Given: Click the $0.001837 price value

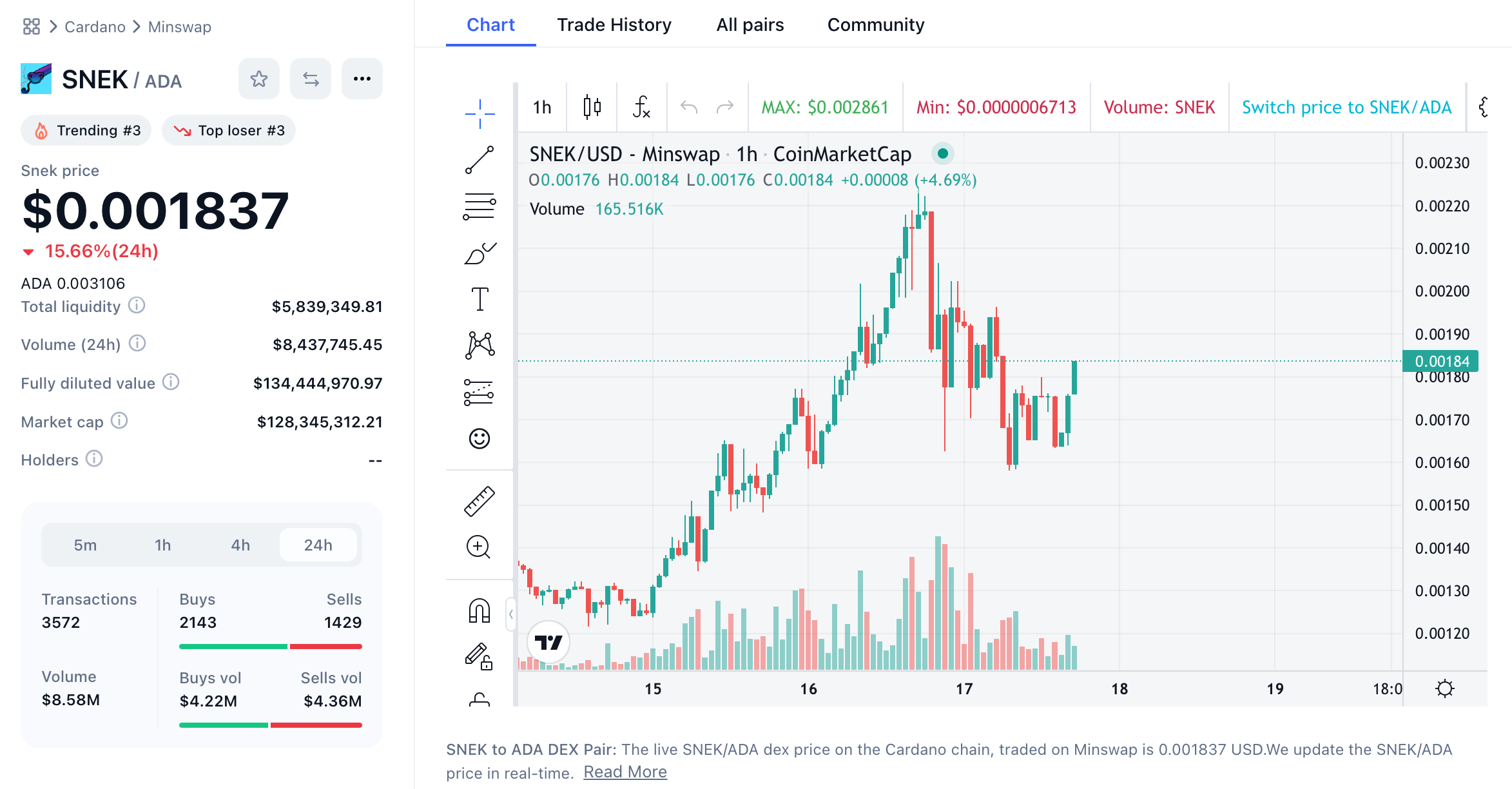Looking at the screenshot, I should pyautogui.click(x=155, y=211).
